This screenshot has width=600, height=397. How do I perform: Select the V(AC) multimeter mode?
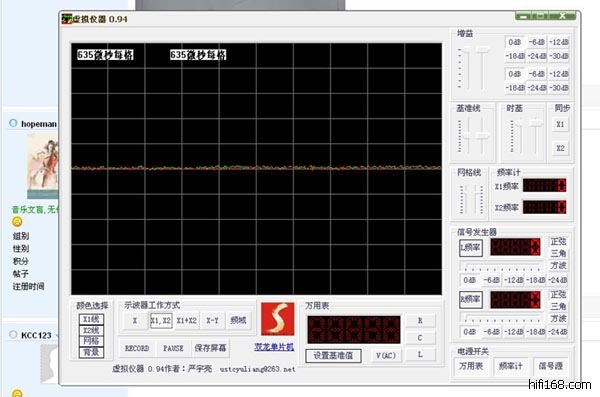[x=385, y=356]
